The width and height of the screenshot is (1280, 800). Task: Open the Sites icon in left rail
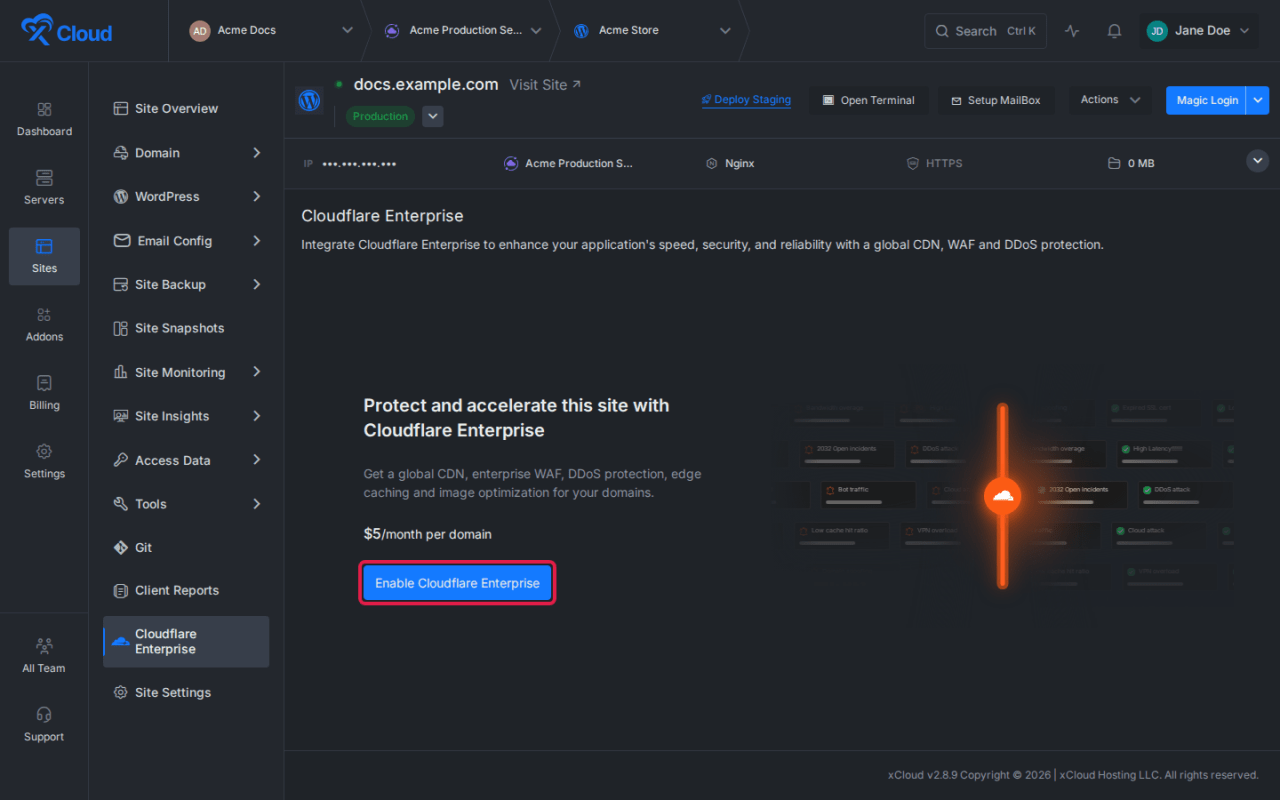[x=44, y=246]
